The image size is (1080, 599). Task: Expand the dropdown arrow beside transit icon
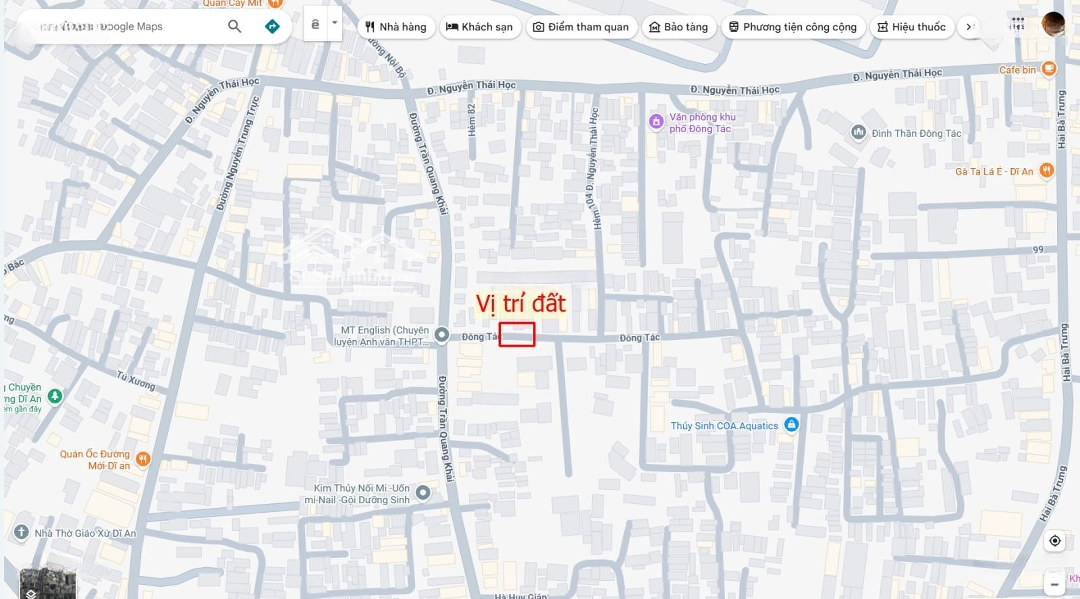pyautogui.click(x=335, y=23)
